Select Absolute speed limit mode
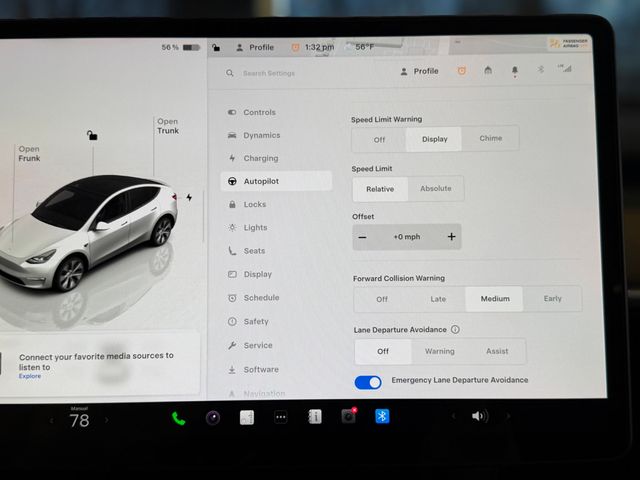This screenshot has width=640, height=480. 436,188
